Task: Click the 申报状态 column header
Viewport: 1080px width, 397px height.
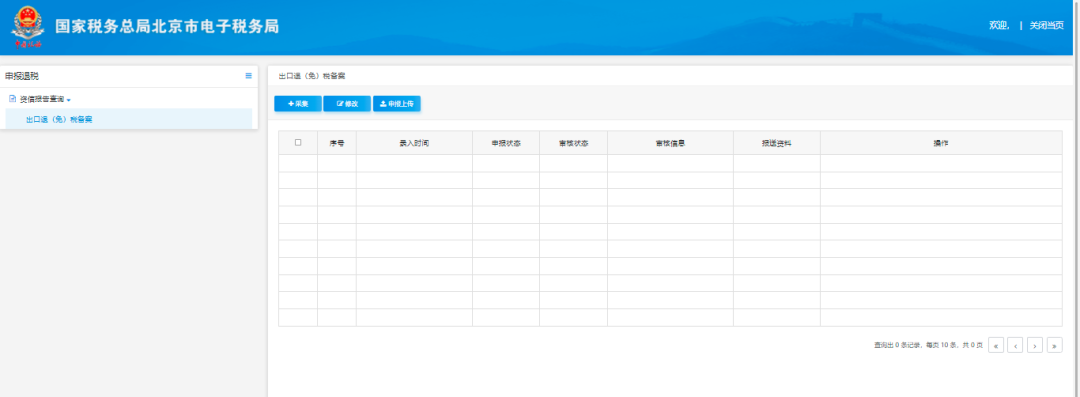Action: (506, 143)
